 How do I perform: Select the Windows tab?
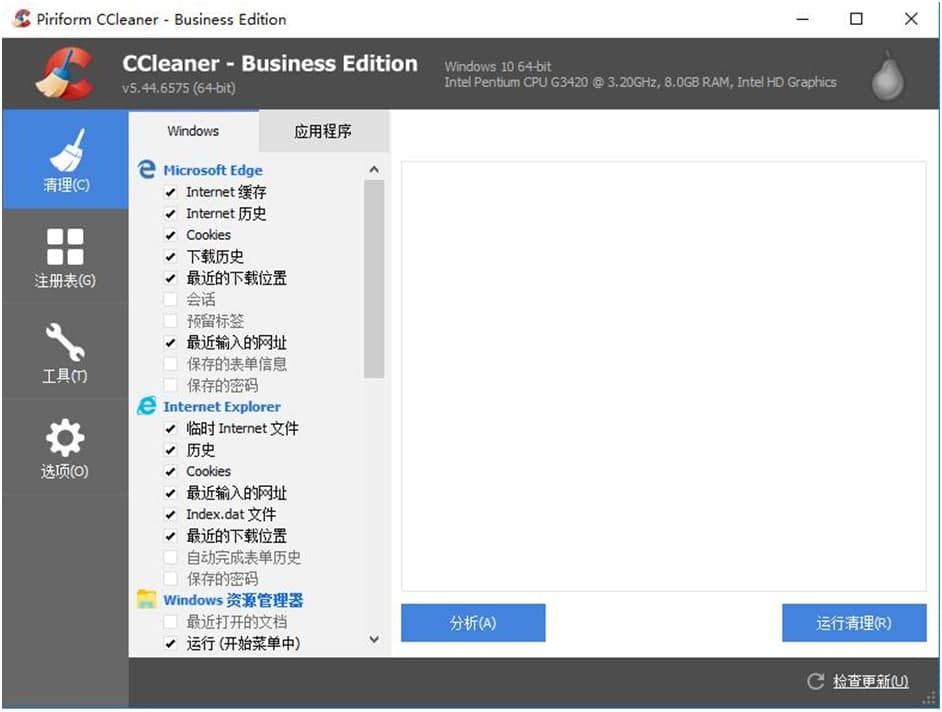point(192,131)
